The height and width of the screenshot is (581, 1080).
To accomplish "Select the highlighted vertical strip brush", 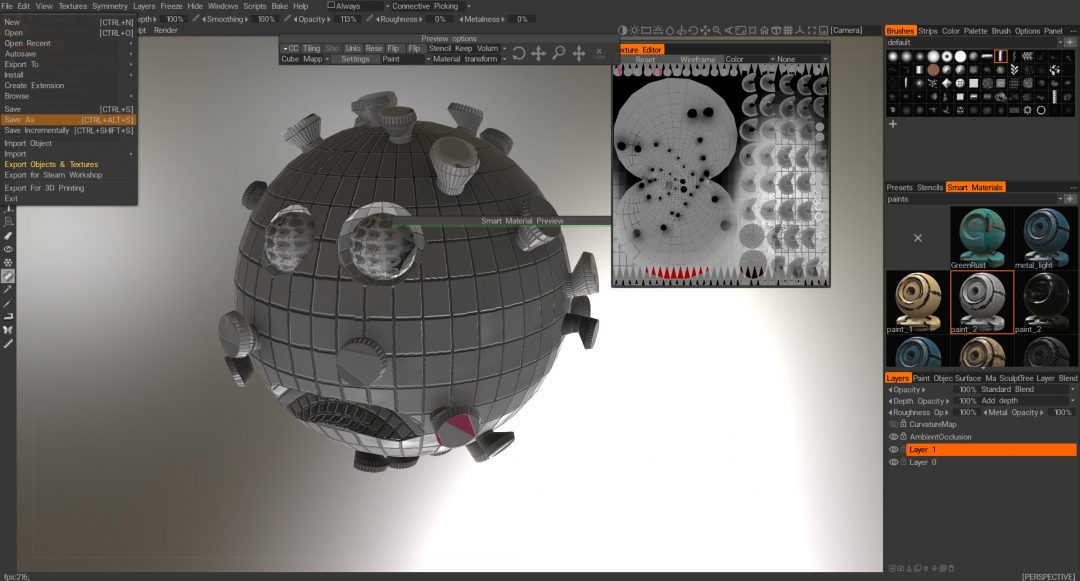I will click(x=1001, y=56).
